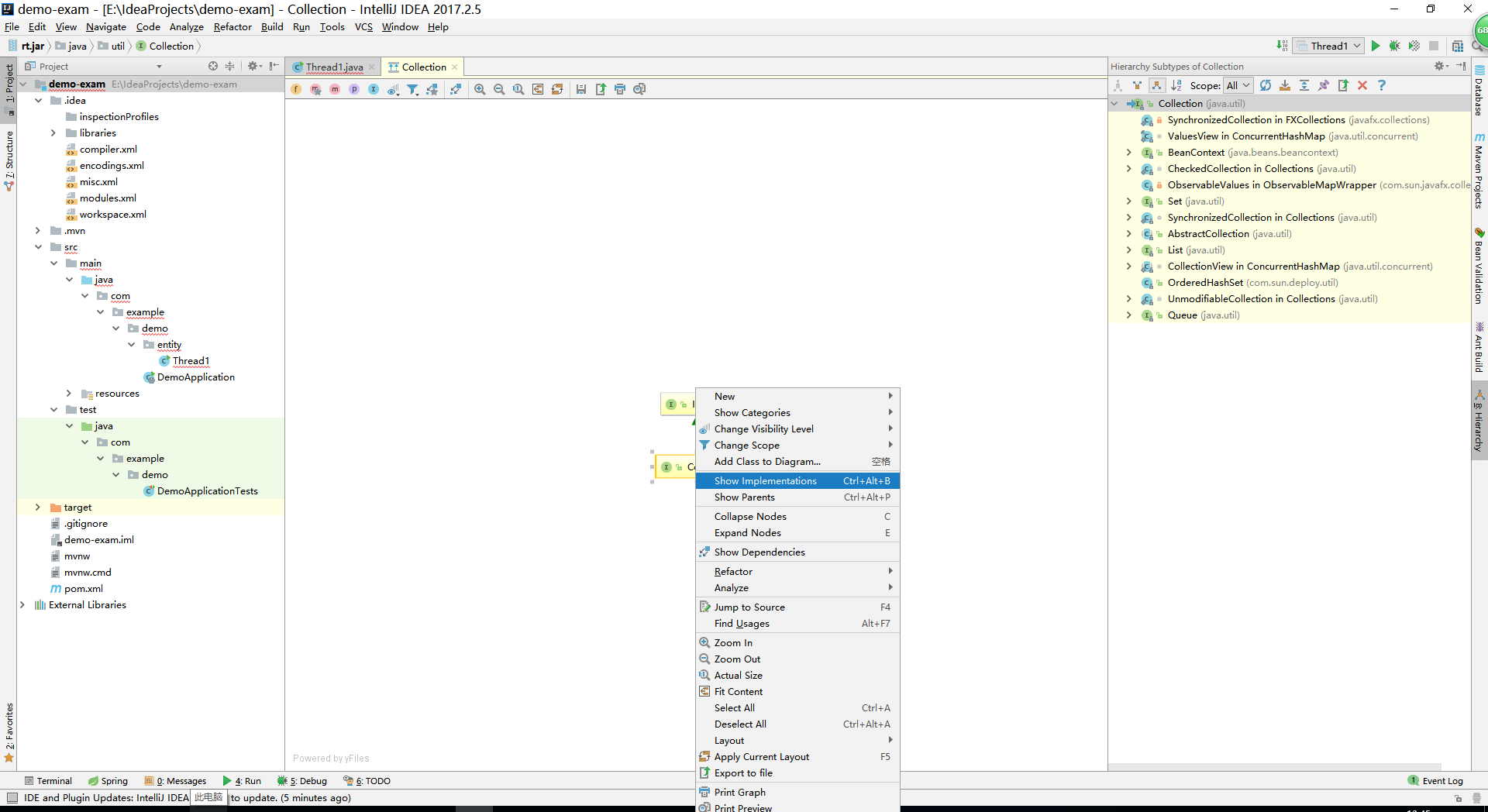The width and height of the screenshot is (1488, 812).
Task: Pin the Hierarchy tab
Action: coord(1324,85)
